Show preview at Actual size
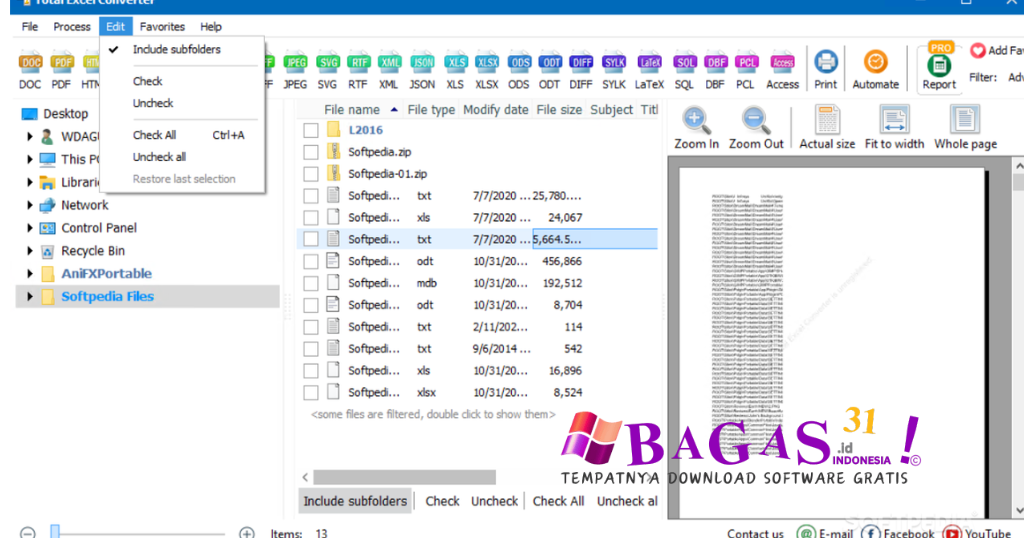 (827, 128)
